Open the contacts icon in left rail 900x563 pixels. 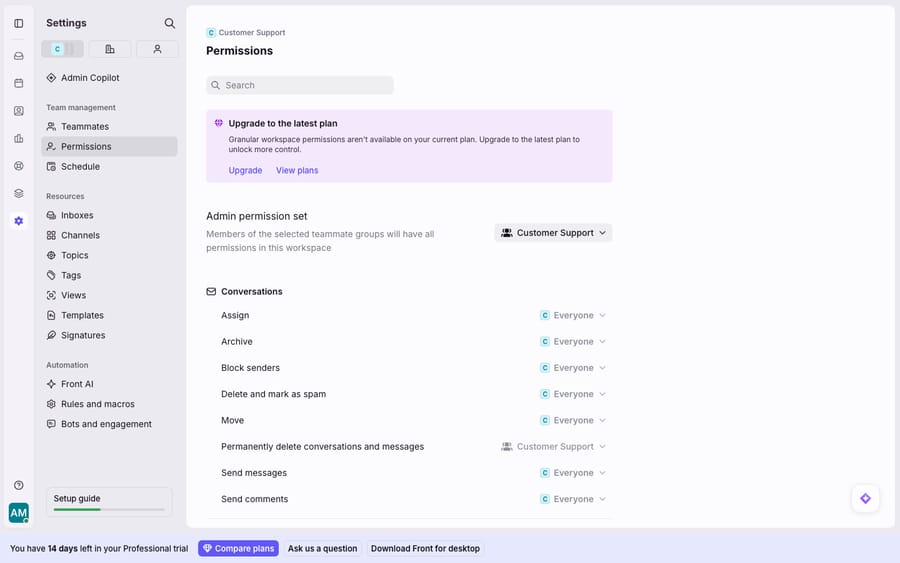point(18,111)
